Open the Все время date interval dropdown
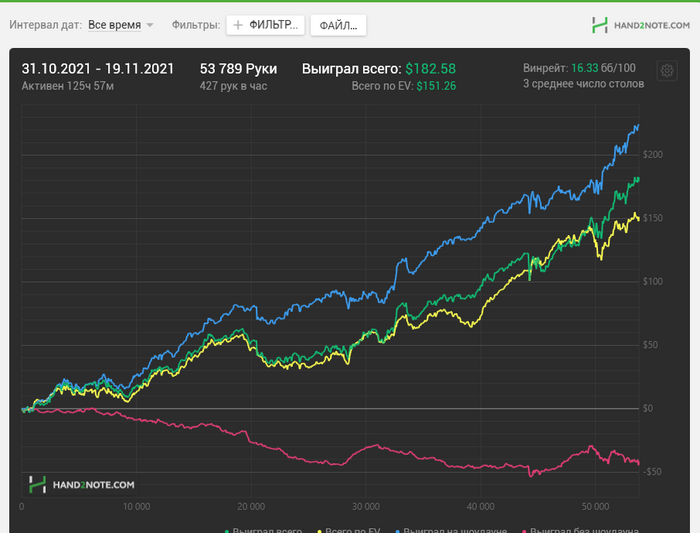Image resolution: width=700 pixels, height=533 pixels. pyautogui.click(x=121, y=25)
